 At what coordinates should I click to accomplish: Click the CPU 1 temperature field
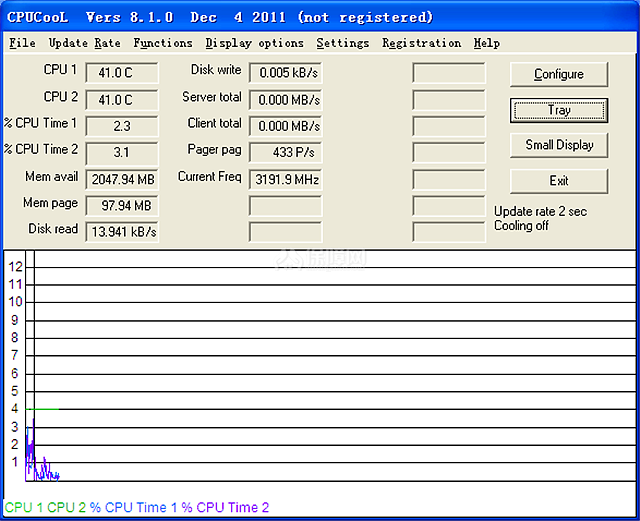point(122,73)
